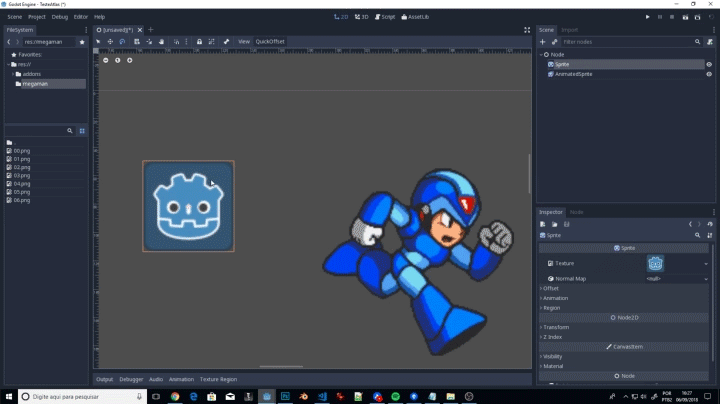Viewport: 720px width, 404px height.
Task: Click the group children icon beside lock
Action: coord(211,42)
